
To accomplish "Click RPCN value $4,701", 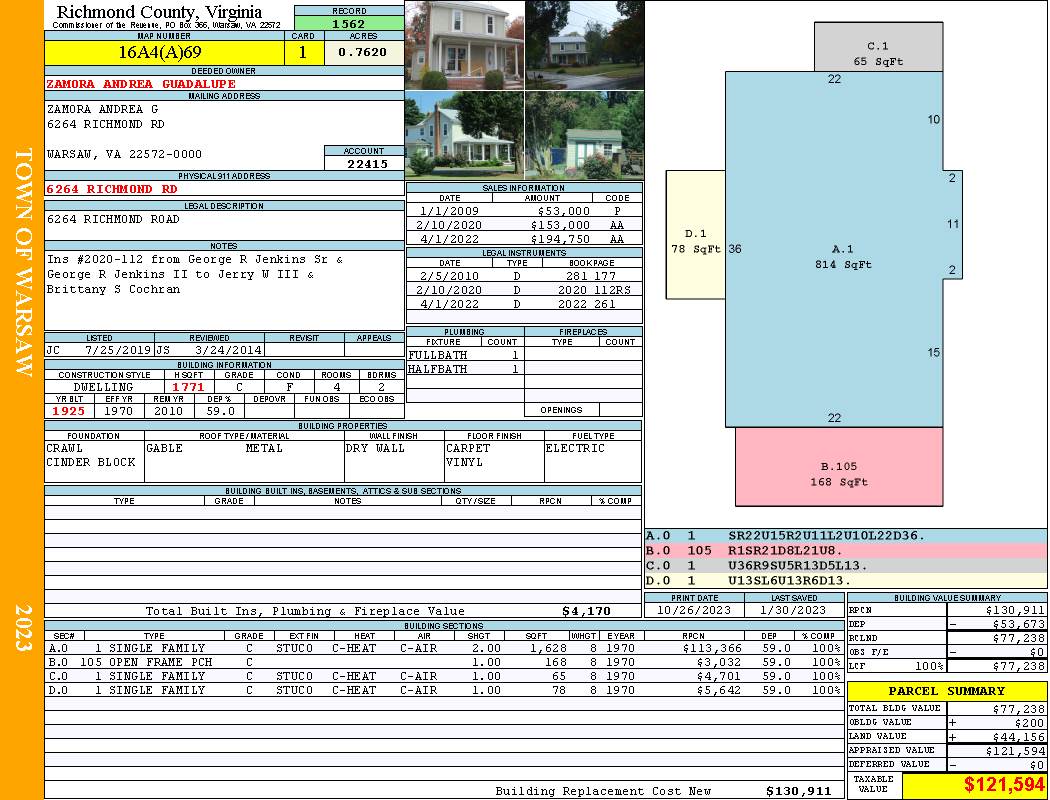I will (x=718, y=676).
